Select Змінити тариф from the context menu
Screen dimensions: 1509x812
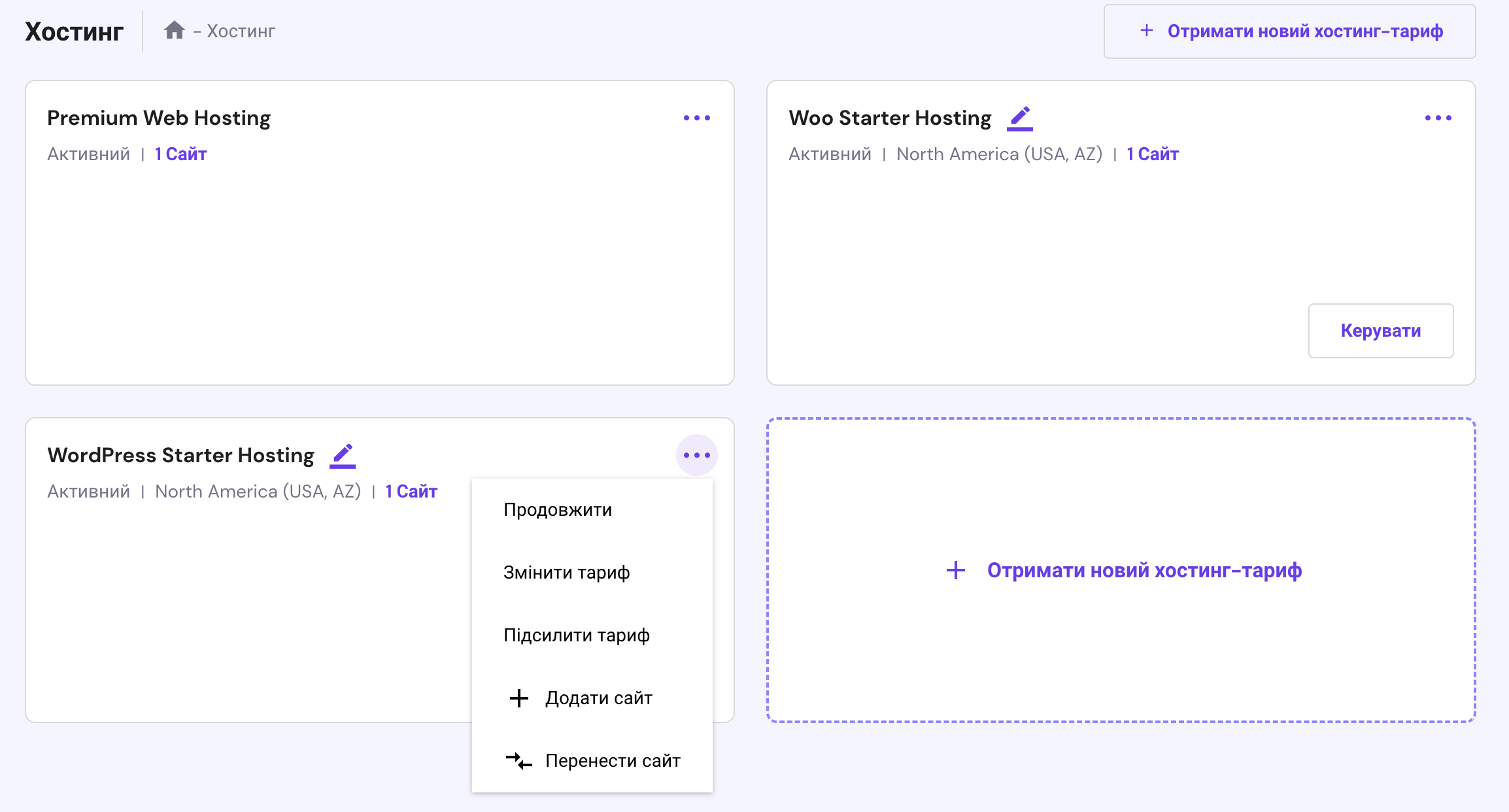click(566, 572)
